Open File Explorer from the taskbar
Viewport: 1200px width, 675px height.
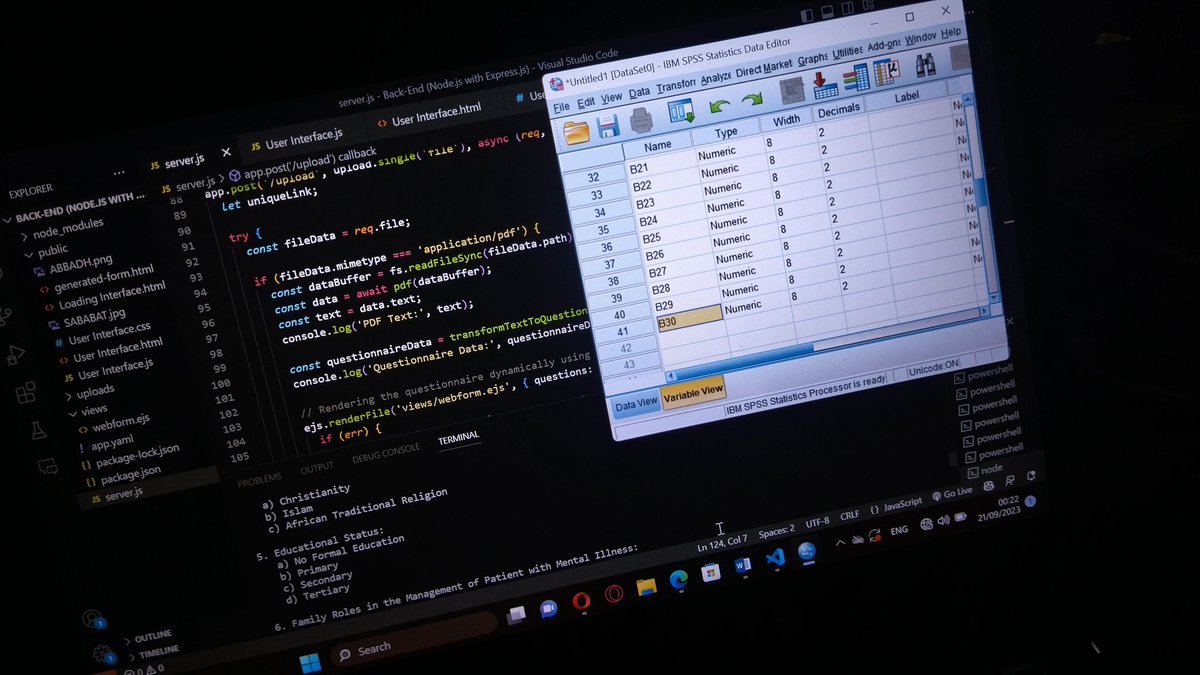point(646,585)
